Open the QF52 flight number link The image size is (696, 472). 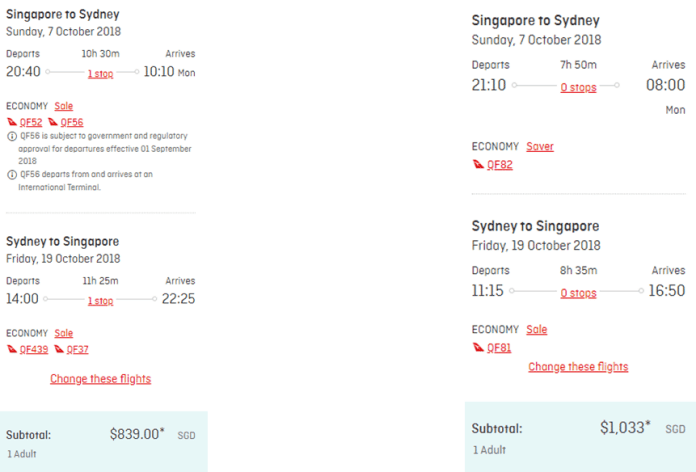click(x=31, y=123)
